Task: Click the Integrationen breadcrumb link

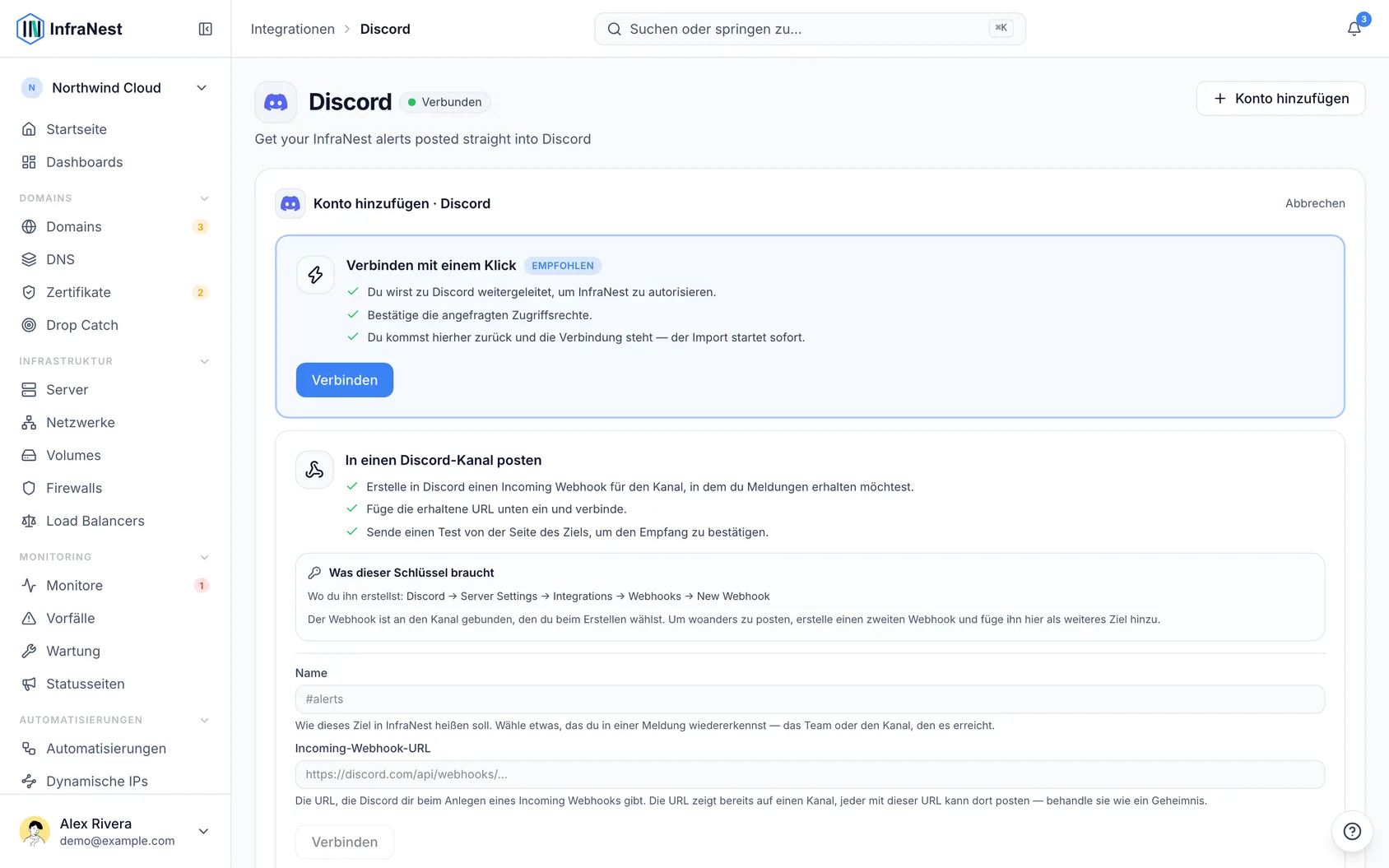Action: pos(292,29)
